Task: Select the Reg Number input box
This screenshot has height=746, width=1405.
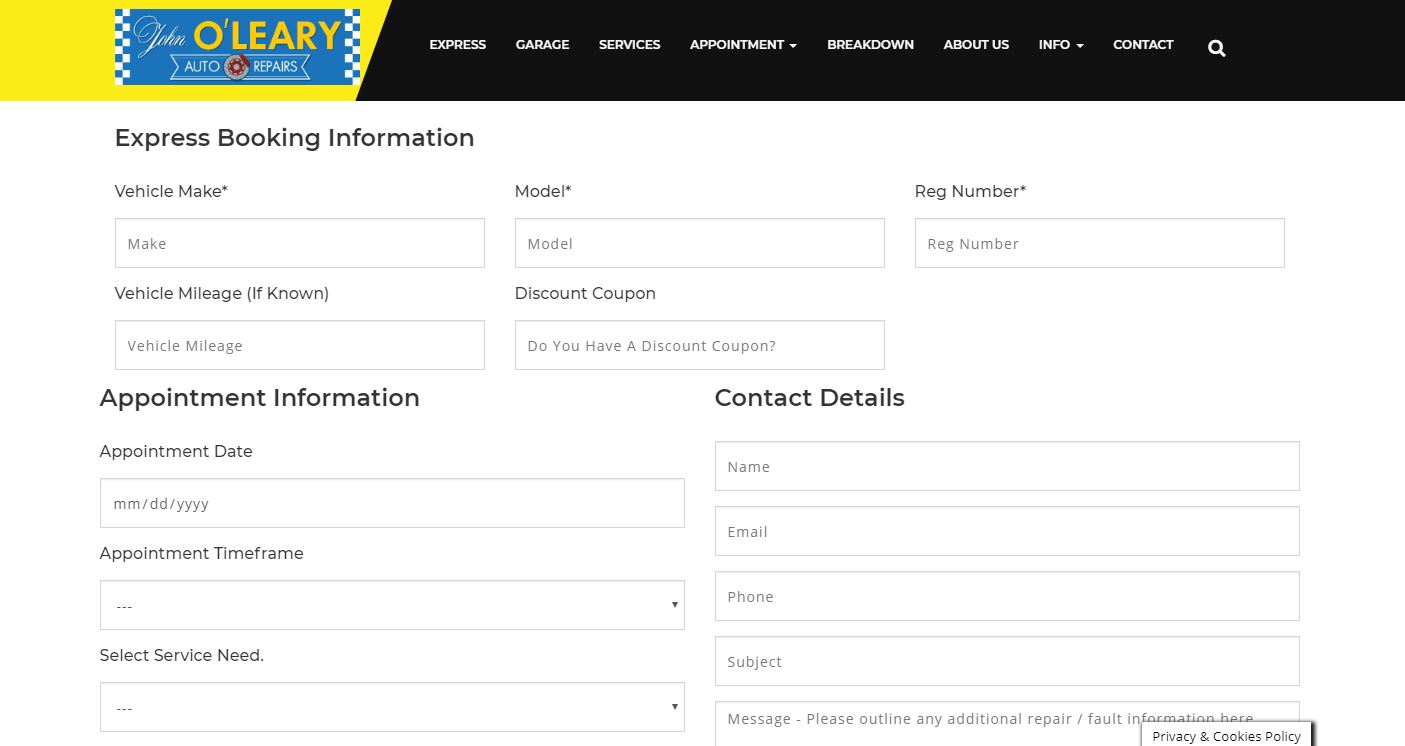Action: [1099, 243]
